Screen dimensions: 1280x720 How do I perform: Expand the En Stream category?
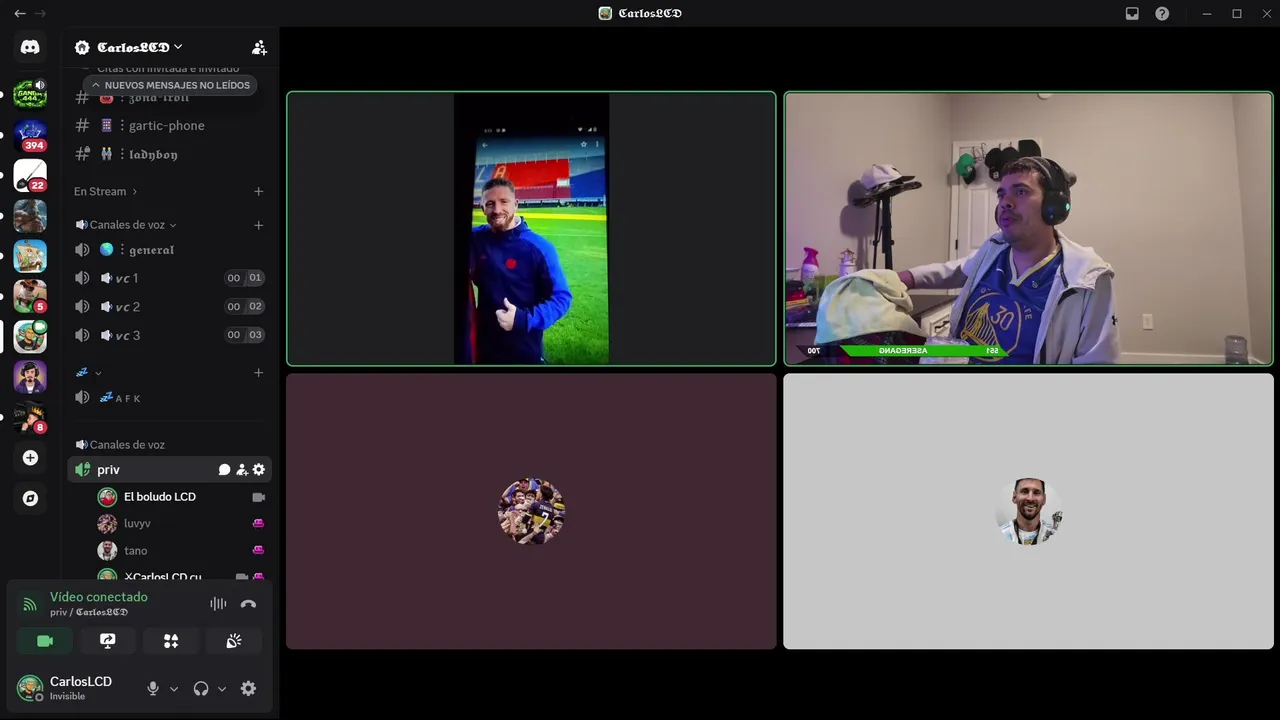point(105,191)
